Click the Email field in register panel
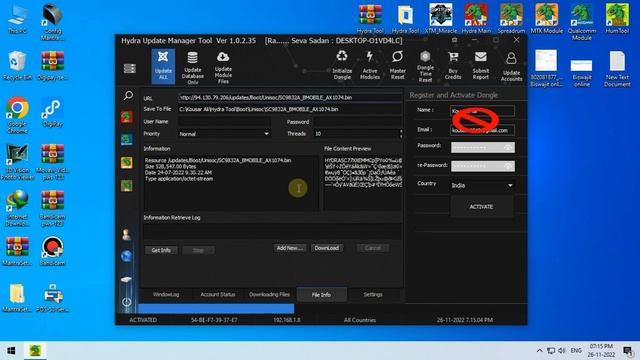Viewport: 640px width, 360px height. 482,130
